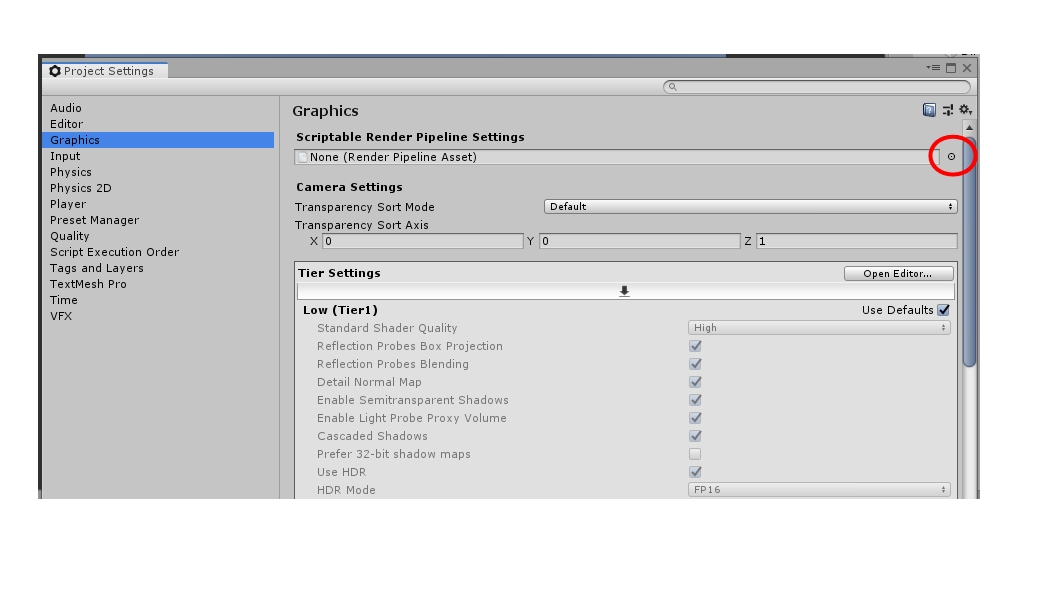The width and height of the screenshot is (1058, 595).
Task: Select the Project Settings tab
Action: 105,71
